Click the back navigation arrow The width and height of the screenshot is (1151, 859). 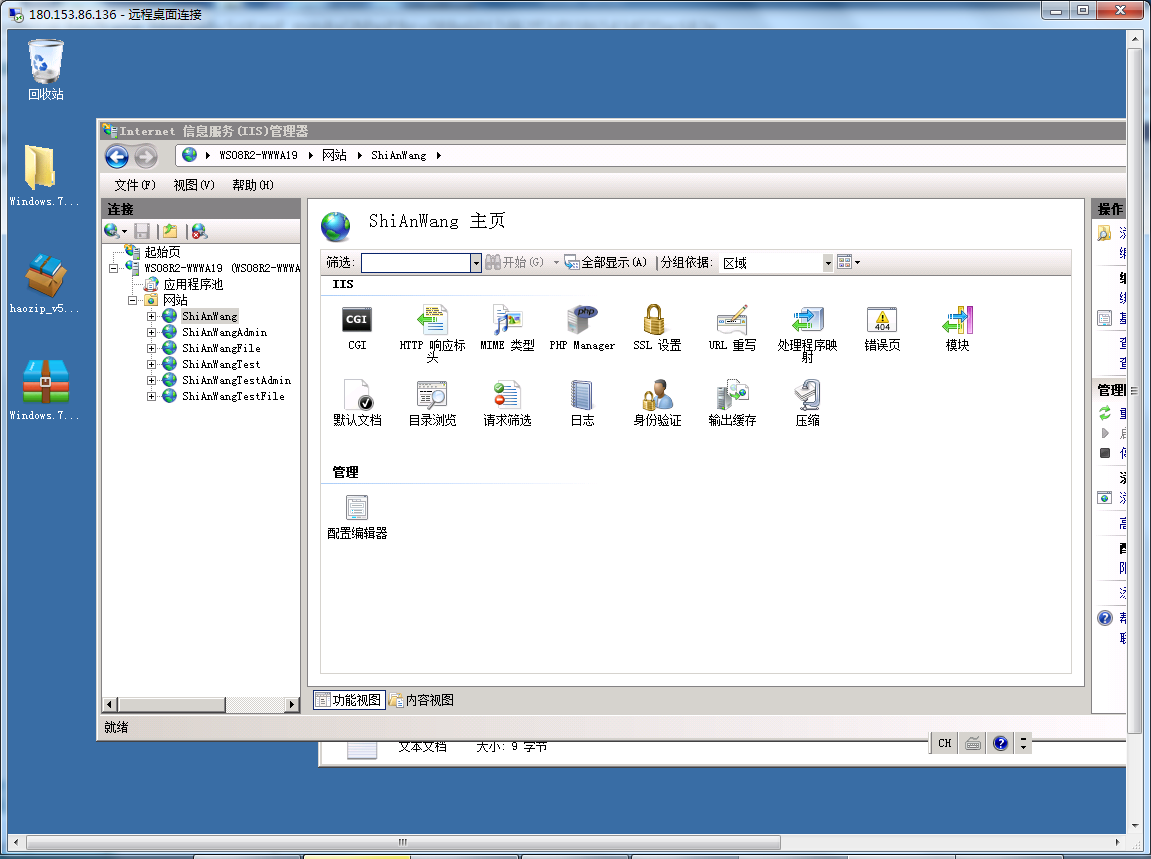[x=117, y=156]
